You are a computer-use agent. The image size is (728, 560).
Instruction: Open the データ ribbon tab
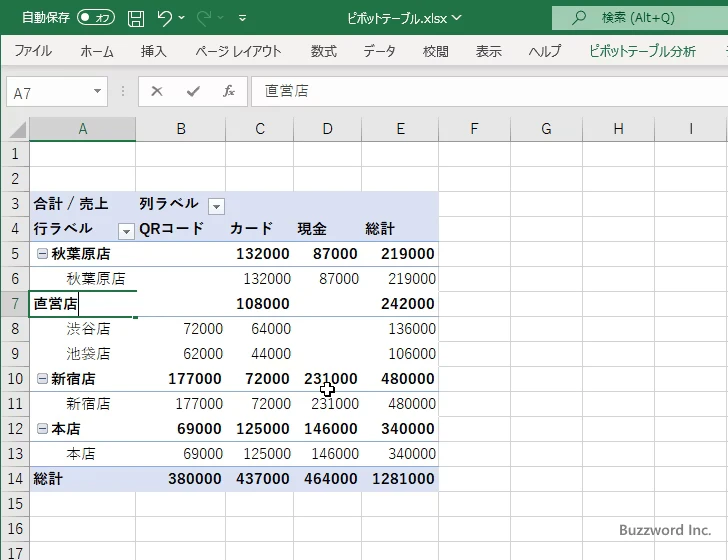pos(379,51)
